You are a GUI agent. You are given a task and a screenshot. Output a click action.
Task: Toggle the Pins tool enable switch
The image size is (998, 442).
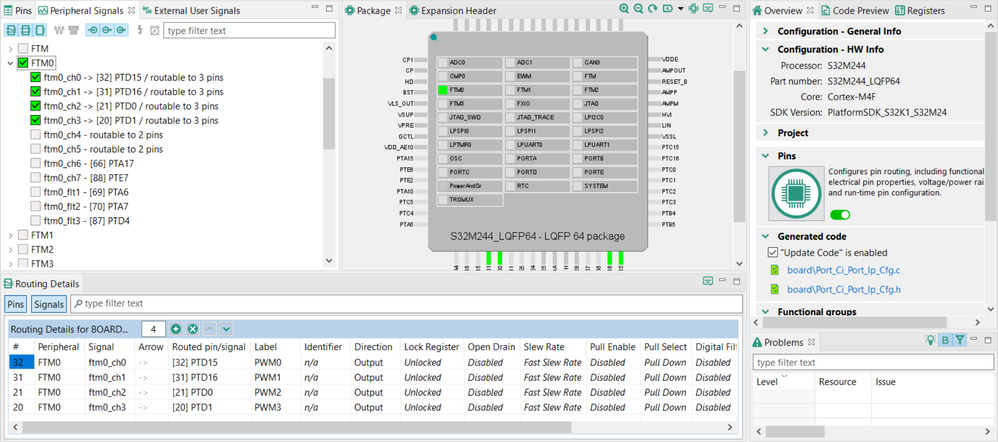(840, 215)
